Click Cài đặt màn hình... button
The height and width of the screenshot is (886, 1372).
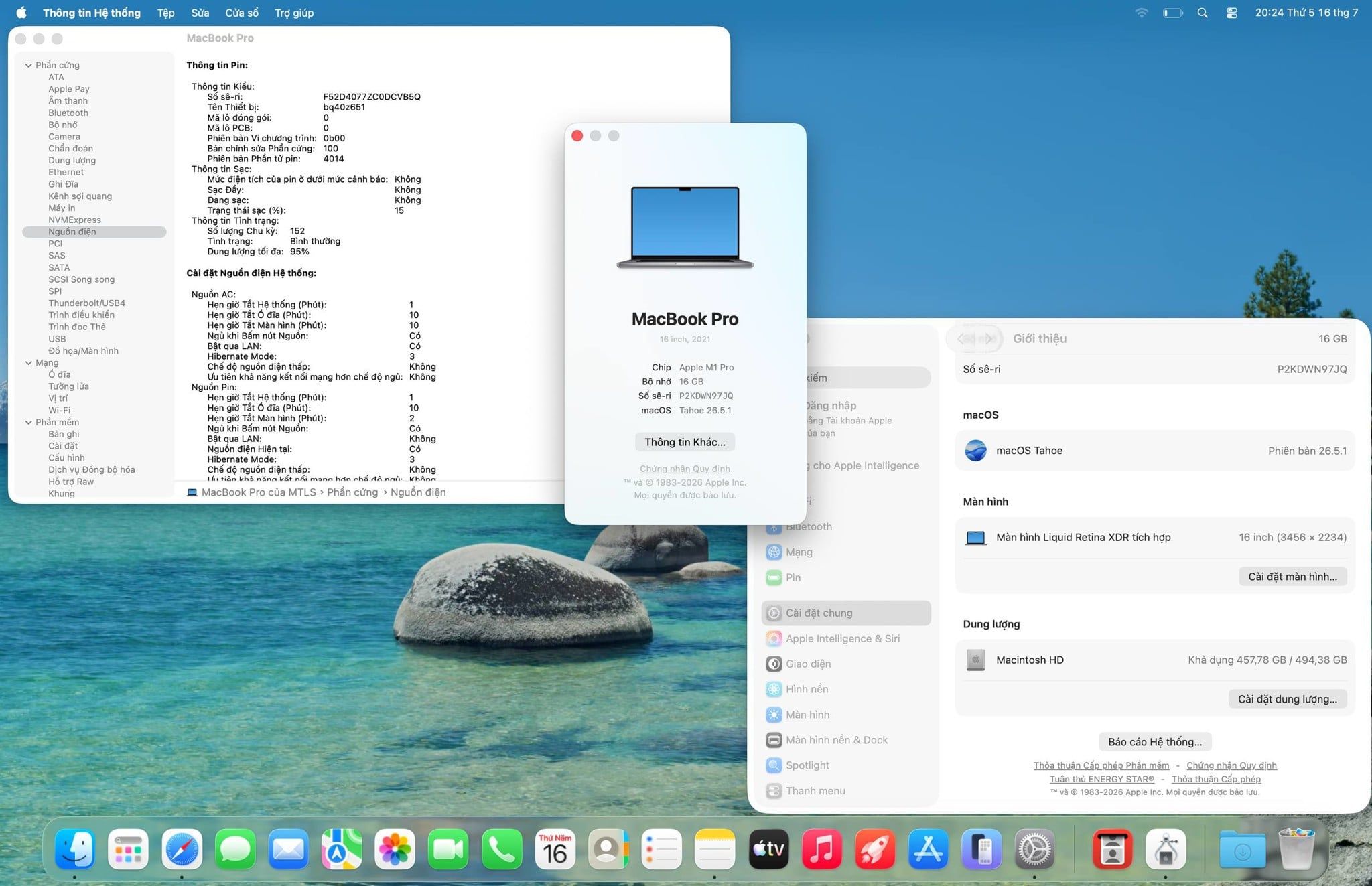pos(1292,577)
